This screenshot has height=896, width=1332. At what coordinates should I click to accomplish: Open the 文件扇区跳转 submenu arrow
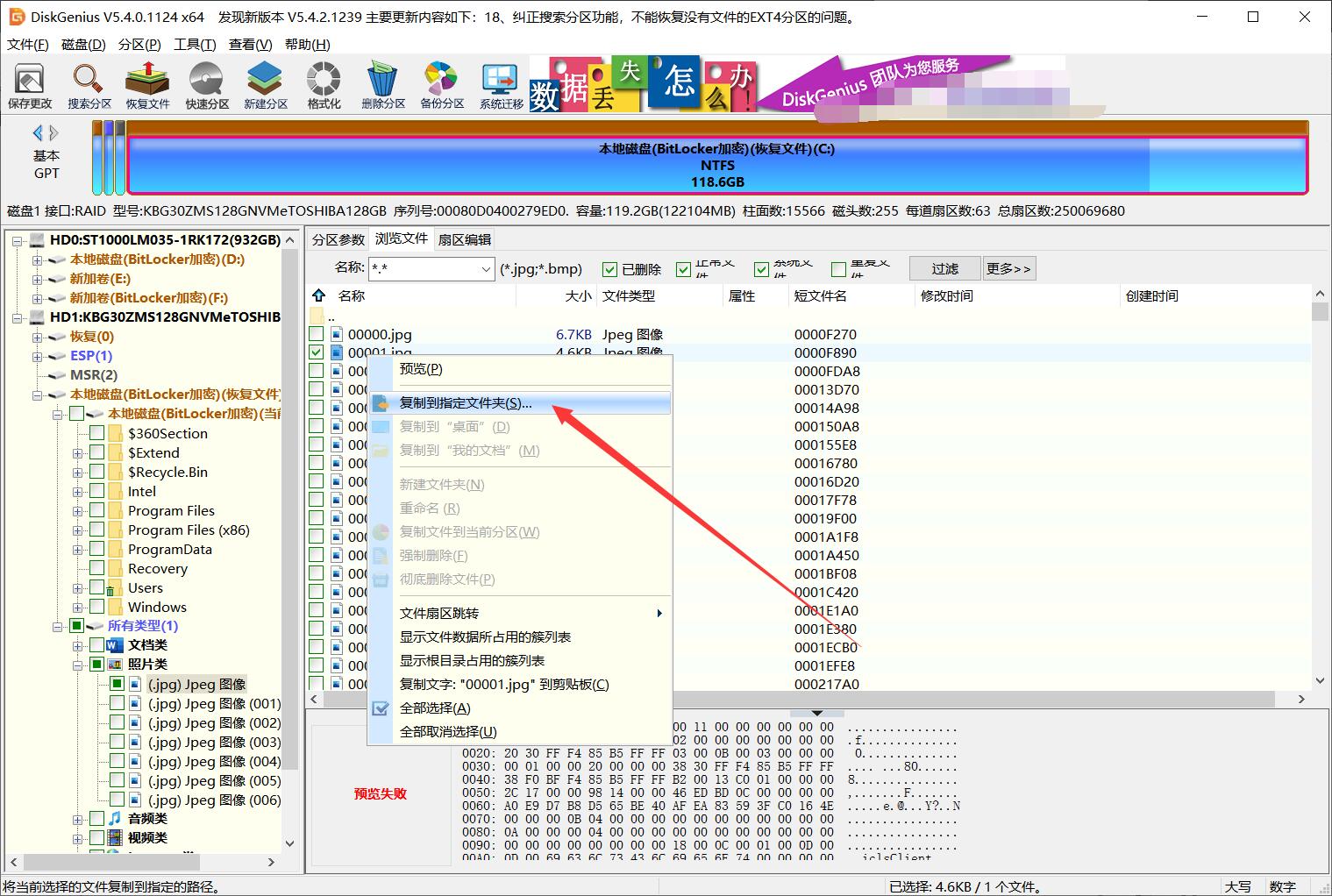[659, 614]
